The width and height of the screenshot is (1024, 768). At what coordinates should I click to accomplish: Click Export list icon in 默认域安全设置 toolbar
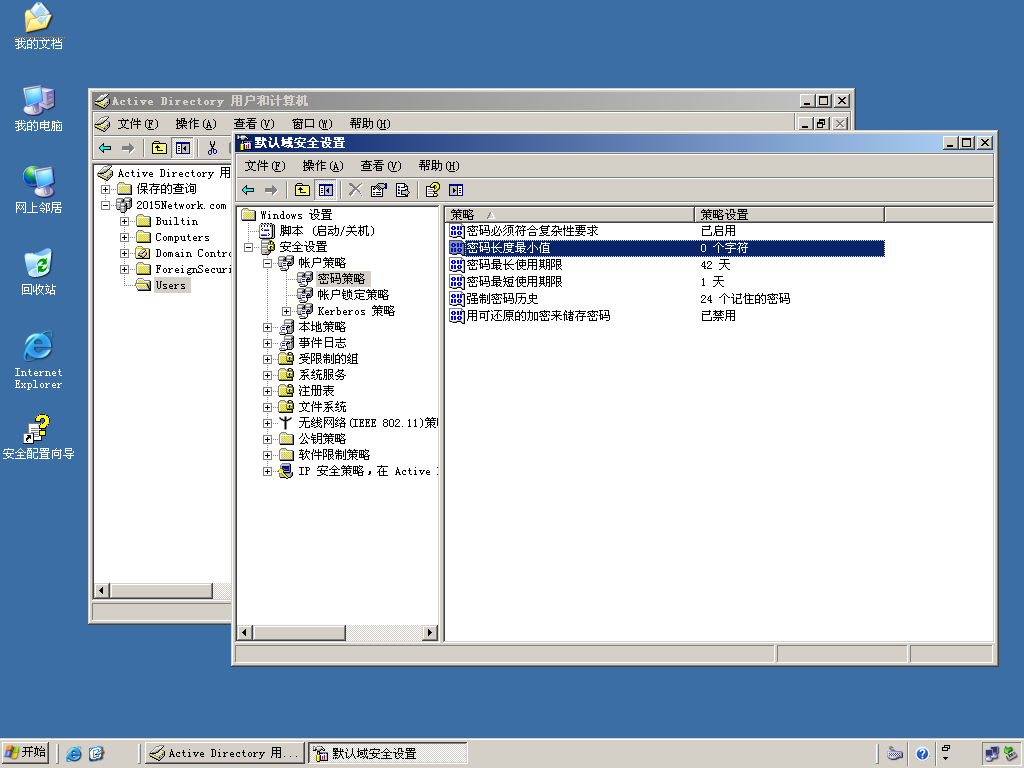pos(402,190)
